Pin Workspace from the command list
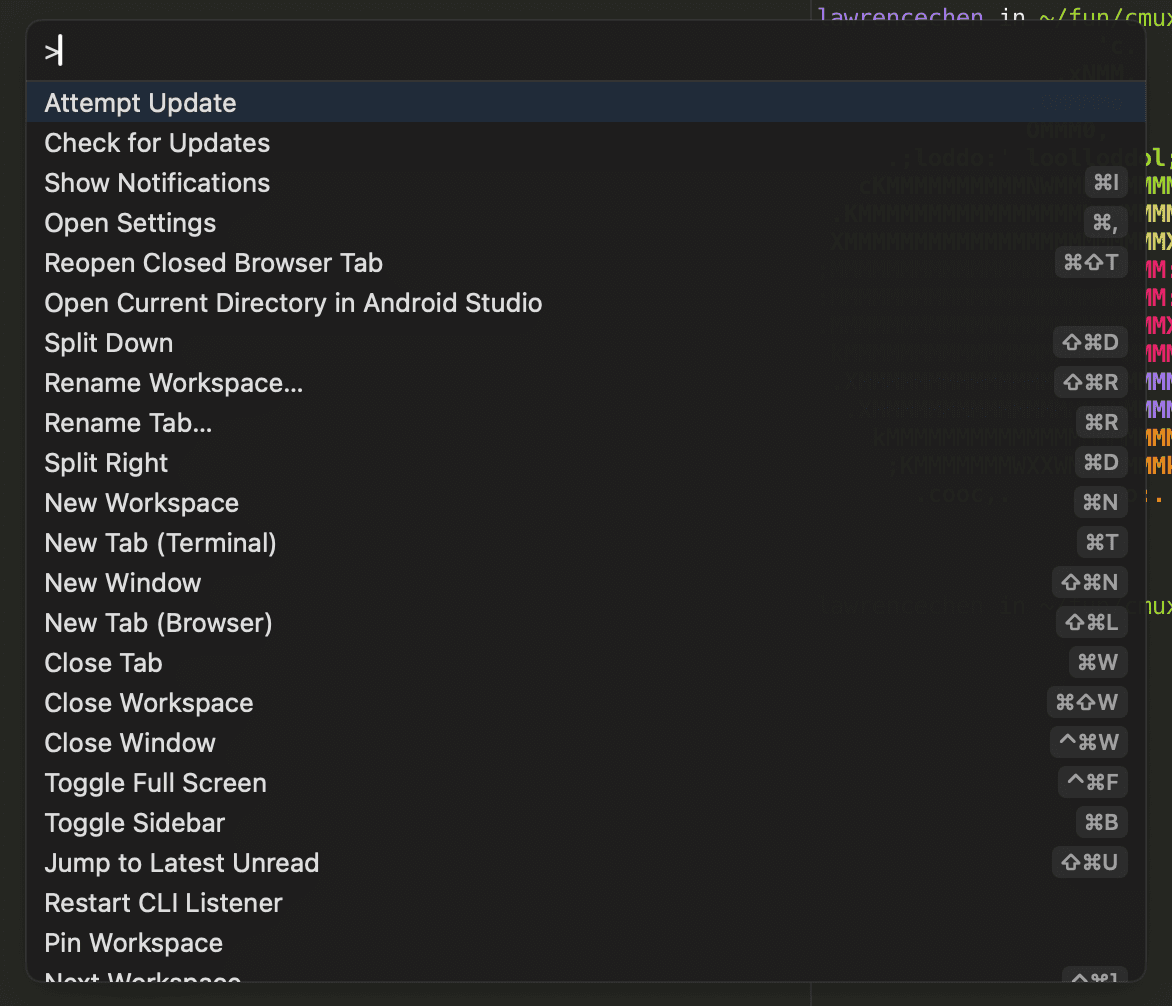This screenshot has width=1172, height=1006. (x=133, y=943)
